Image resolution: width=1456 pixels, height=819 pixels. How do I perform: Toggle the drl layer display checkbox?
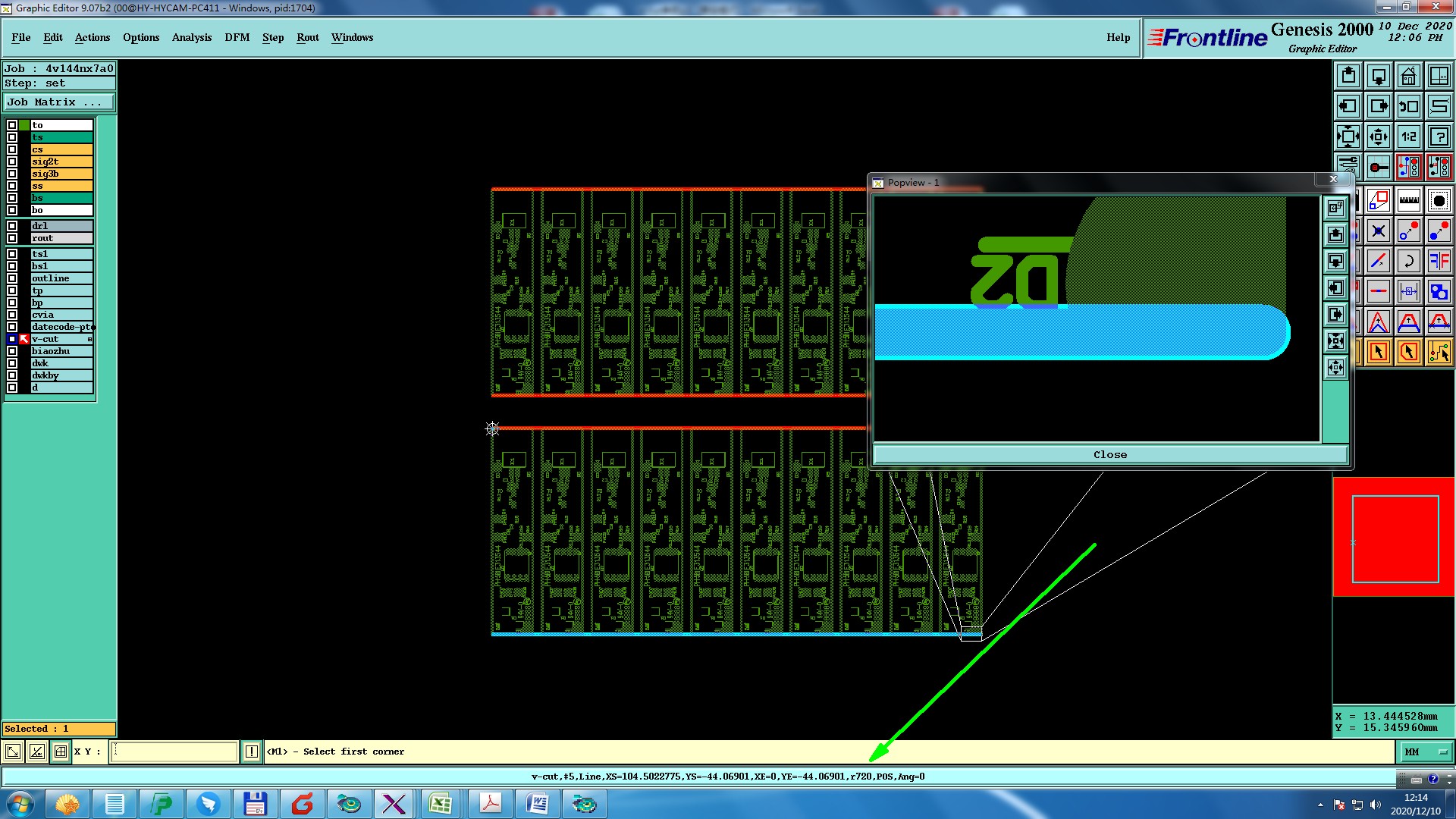[12, 226]
